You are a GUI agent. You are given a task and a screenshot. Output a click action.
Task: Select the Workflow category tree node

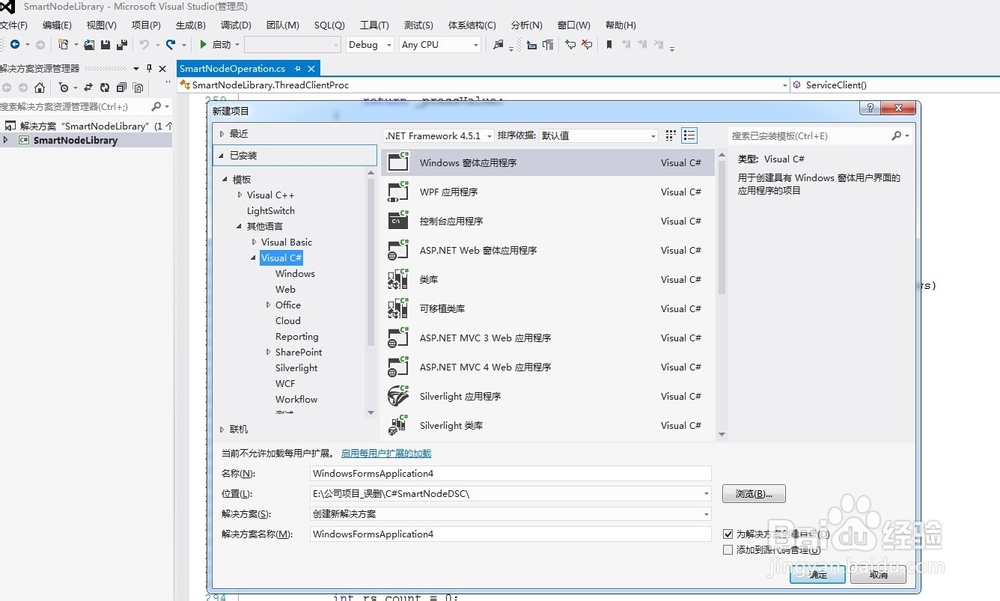pyautogui.click(x=296, y=399)
